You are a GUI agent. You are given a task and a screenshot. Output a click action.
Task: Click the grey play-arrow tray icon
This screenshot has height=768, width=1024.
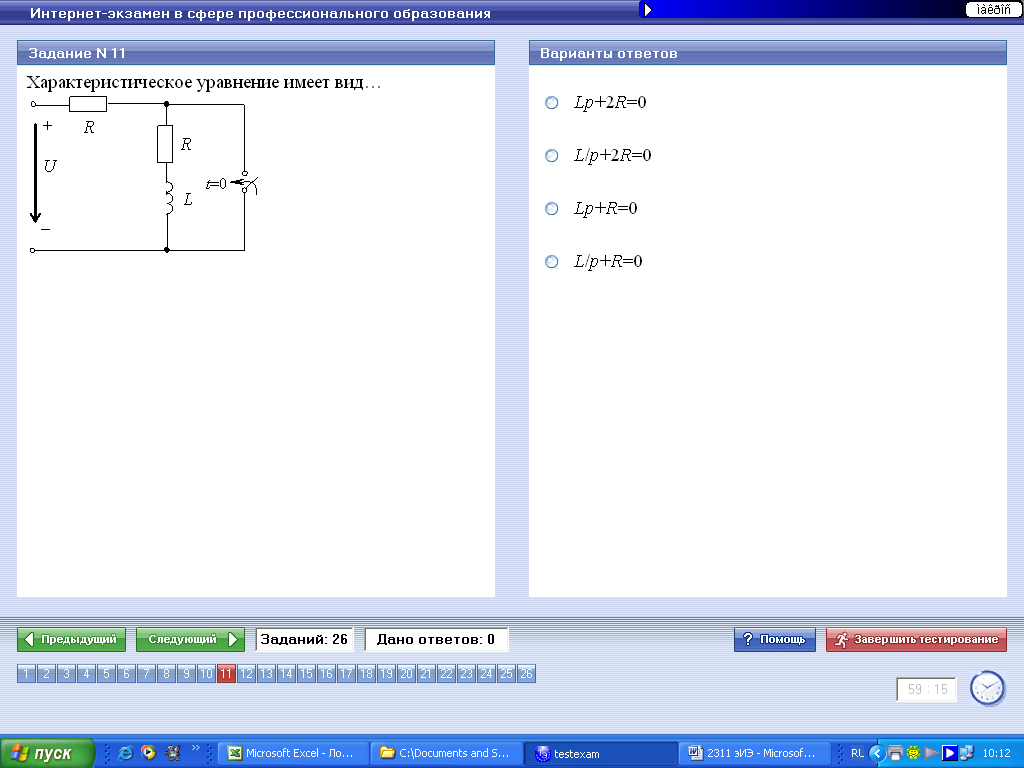click(931, 753)
